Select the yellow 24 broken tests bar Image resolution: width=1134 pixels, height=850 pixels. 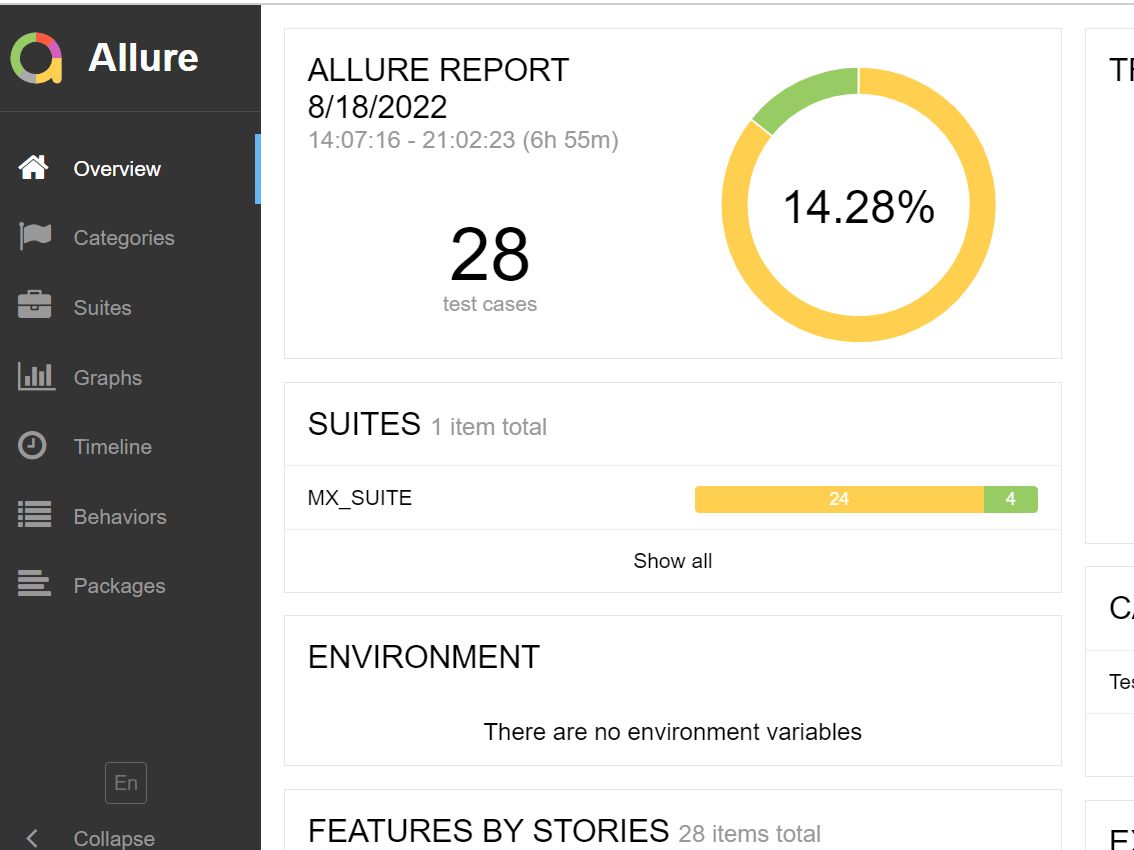pos(839,499)
